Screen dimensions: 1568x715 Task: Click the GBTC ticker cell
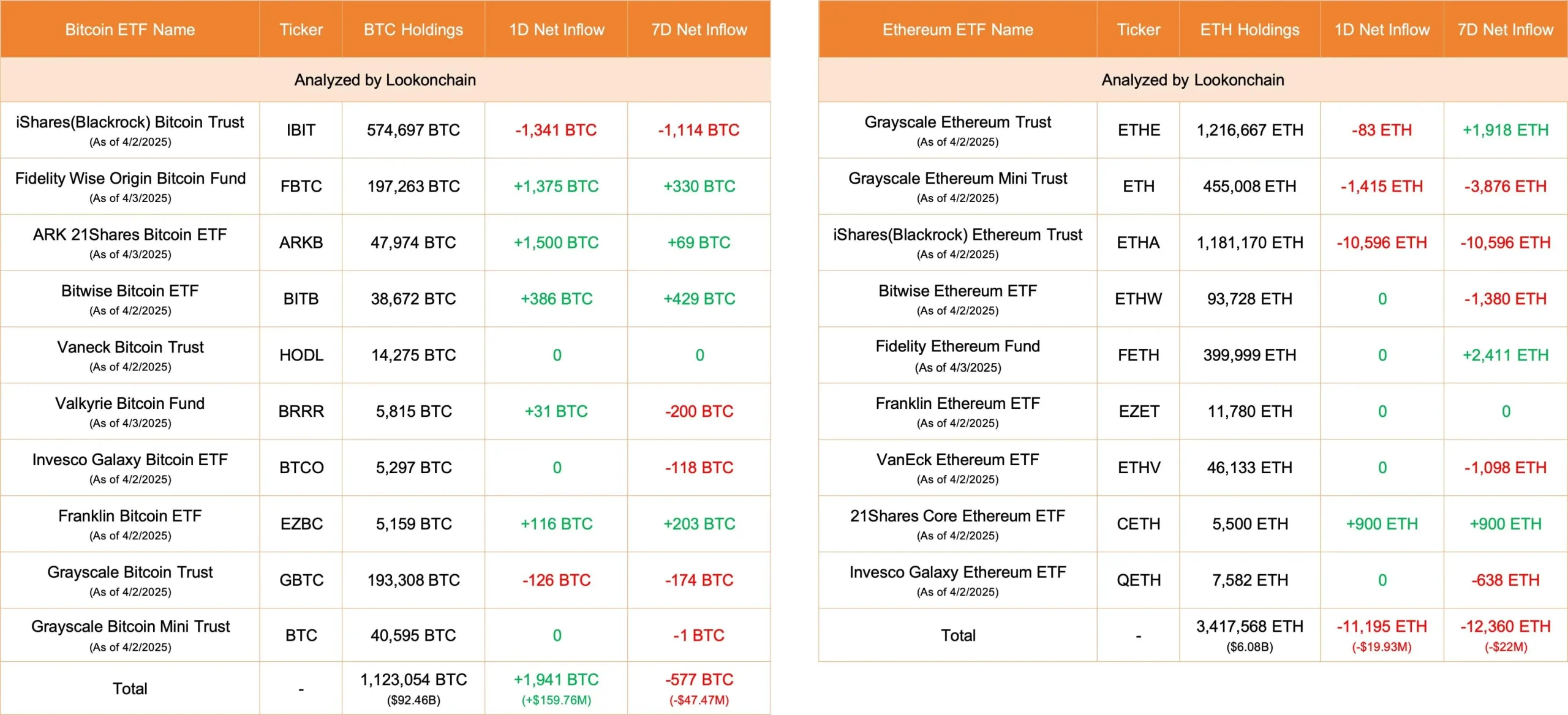point(301,580)
